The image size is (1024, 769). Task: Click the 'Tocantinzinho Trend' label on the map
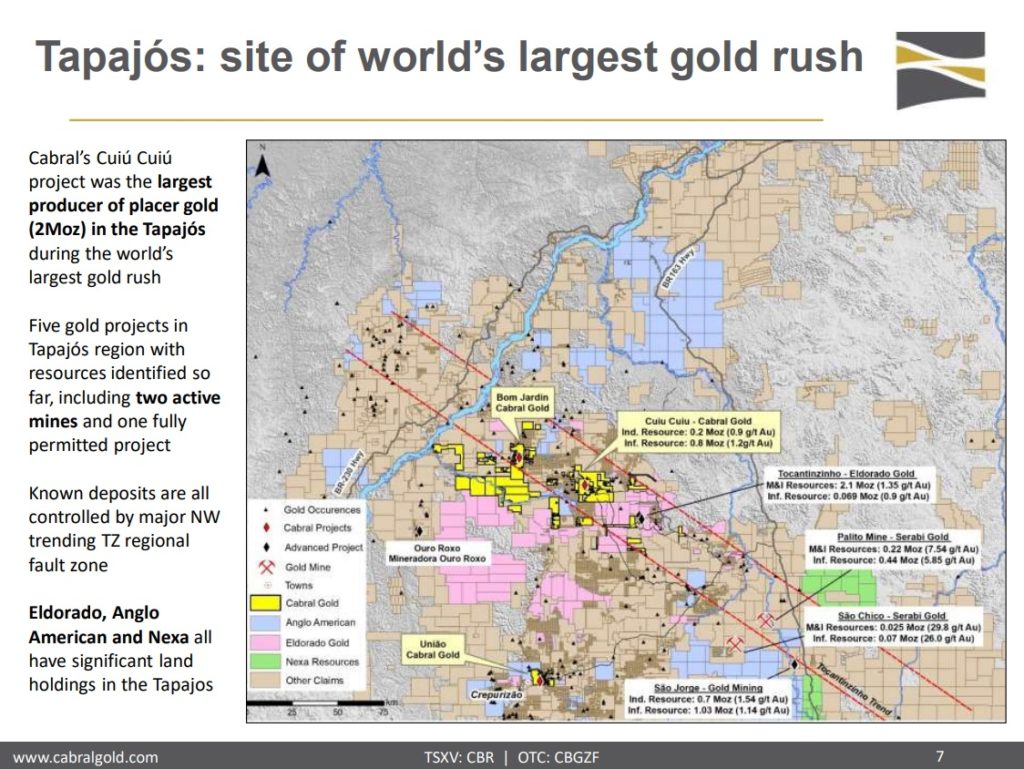(x=853, y=689)
